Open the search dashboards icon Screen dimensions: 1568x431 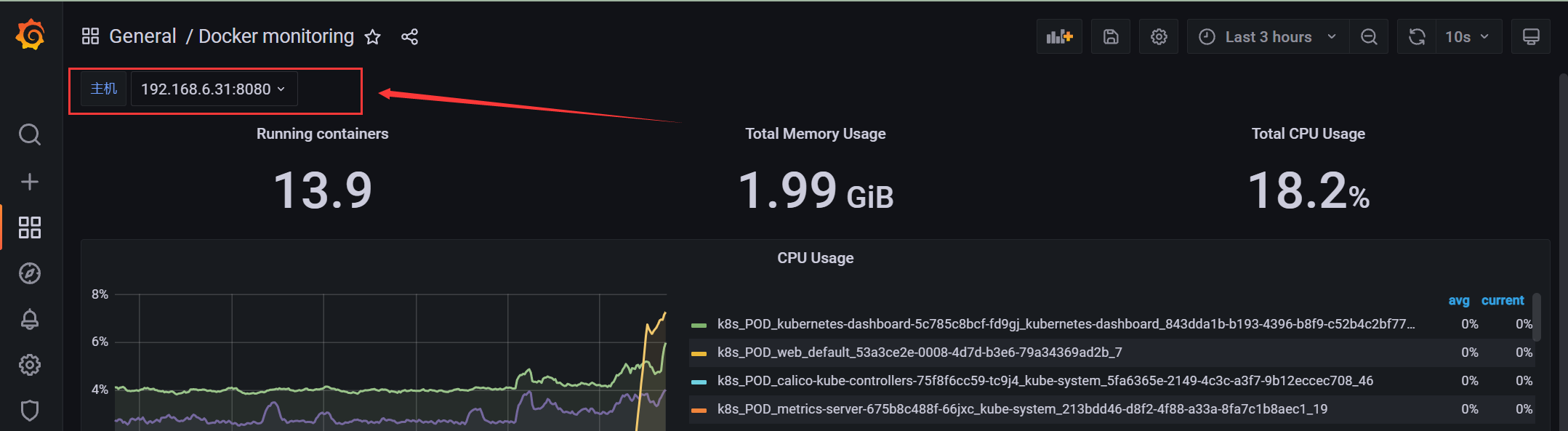tap(30, 134)
